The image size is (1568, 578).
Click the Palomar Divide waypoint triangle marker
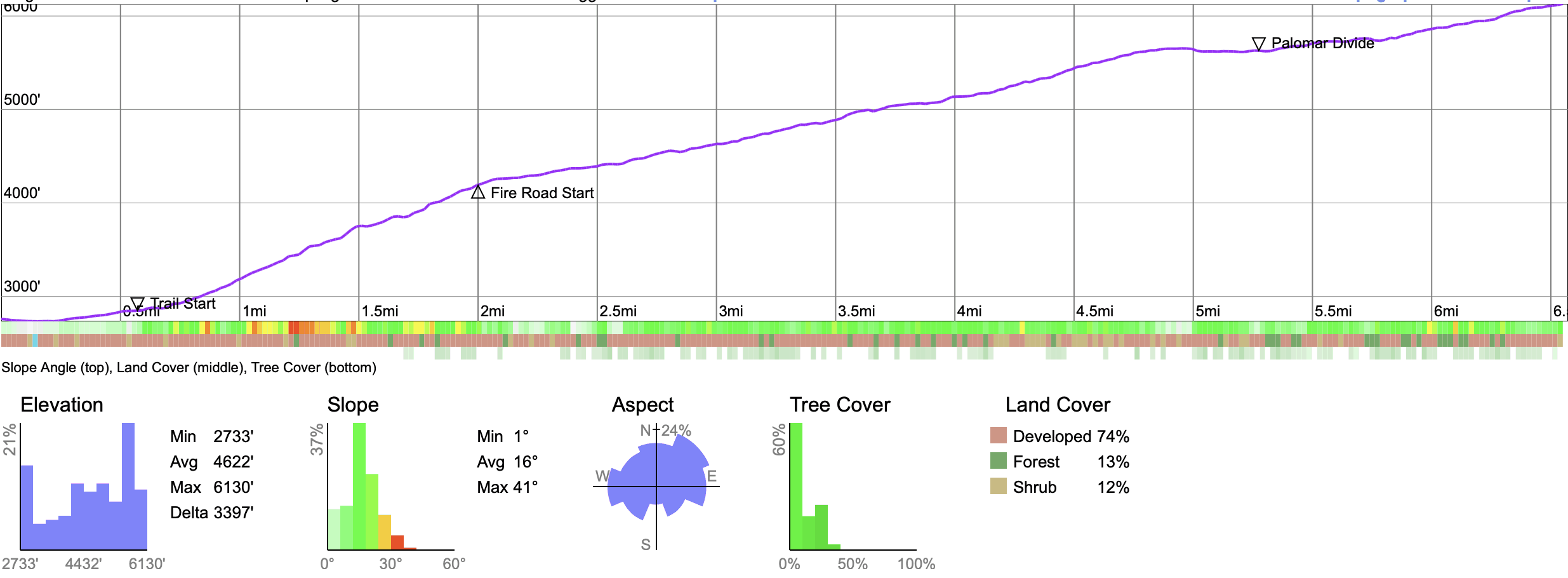(1258, 43)
